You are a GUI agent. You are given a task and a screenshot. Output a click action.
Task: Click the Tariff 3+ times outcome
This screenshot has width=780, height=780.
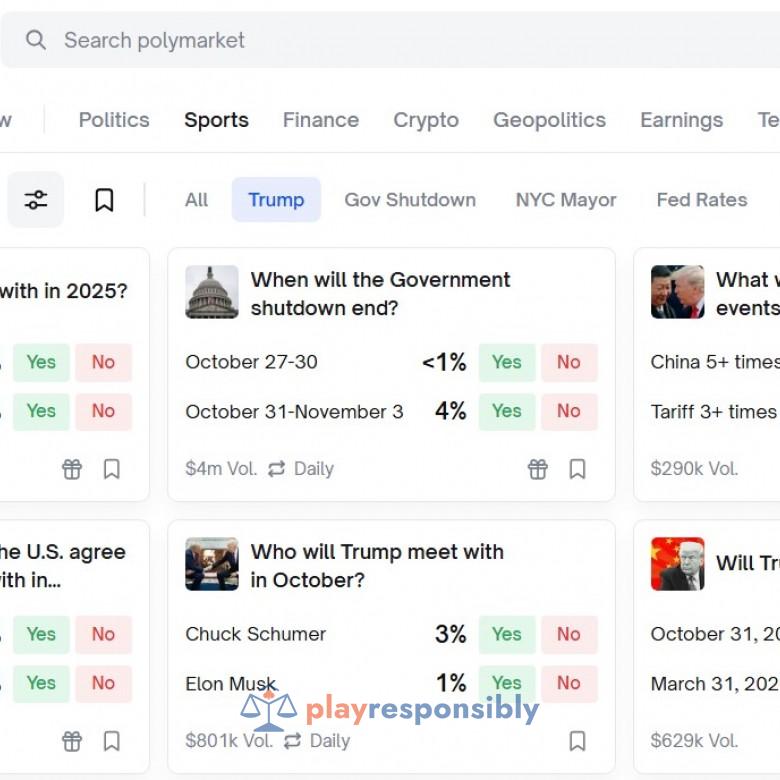point(714,412)
